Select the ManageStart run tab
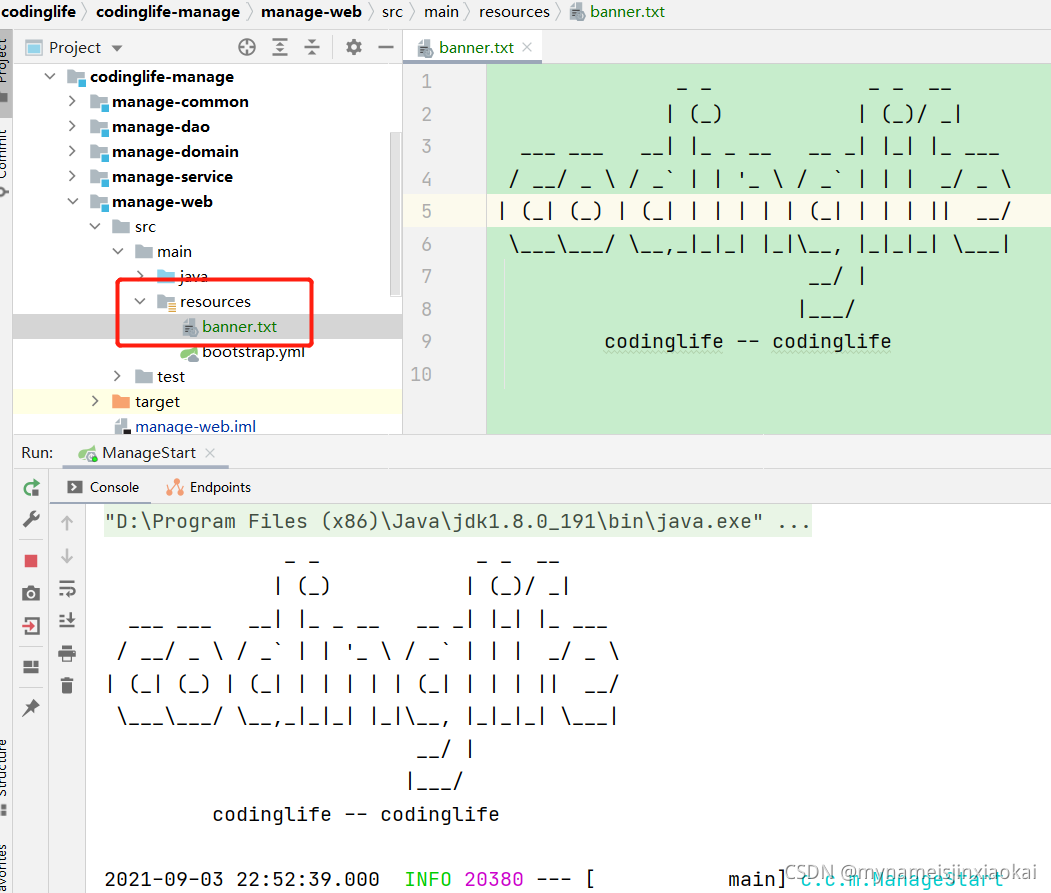Viewport: 1051px width, 893px height. click(x=149, y=453)
